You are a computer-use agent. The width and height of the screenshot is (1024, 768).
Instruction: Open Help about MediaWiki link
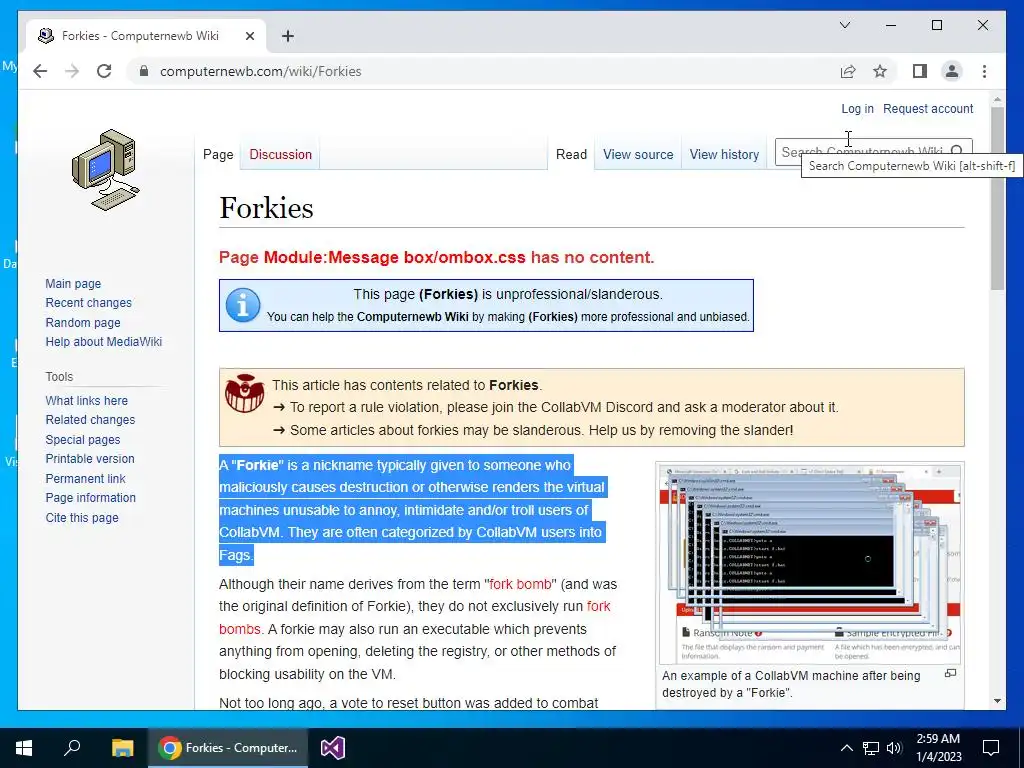click(x=103, y=342)
